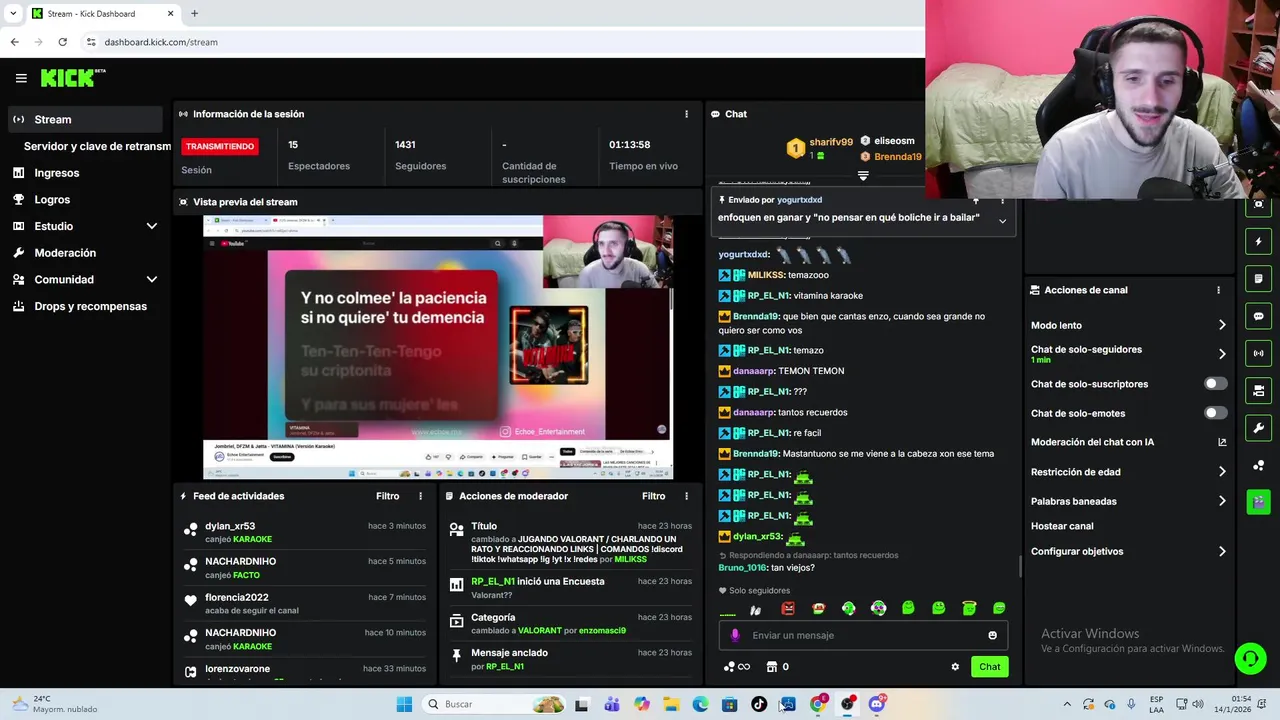Click the RP_EL_N1 link in Mensaje anclado entry
The width and height of the screenshot is (1280, 720).
click(x=505, y=667)
